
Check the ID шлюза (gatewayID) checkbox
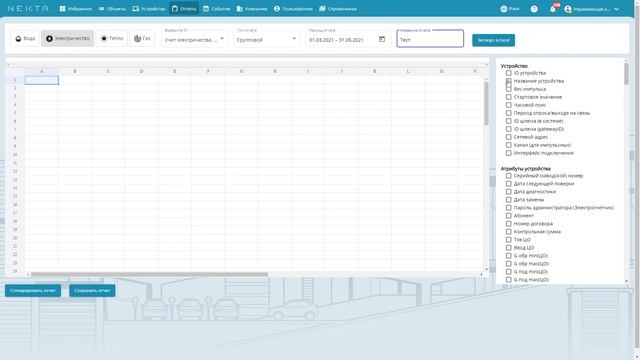509,129
